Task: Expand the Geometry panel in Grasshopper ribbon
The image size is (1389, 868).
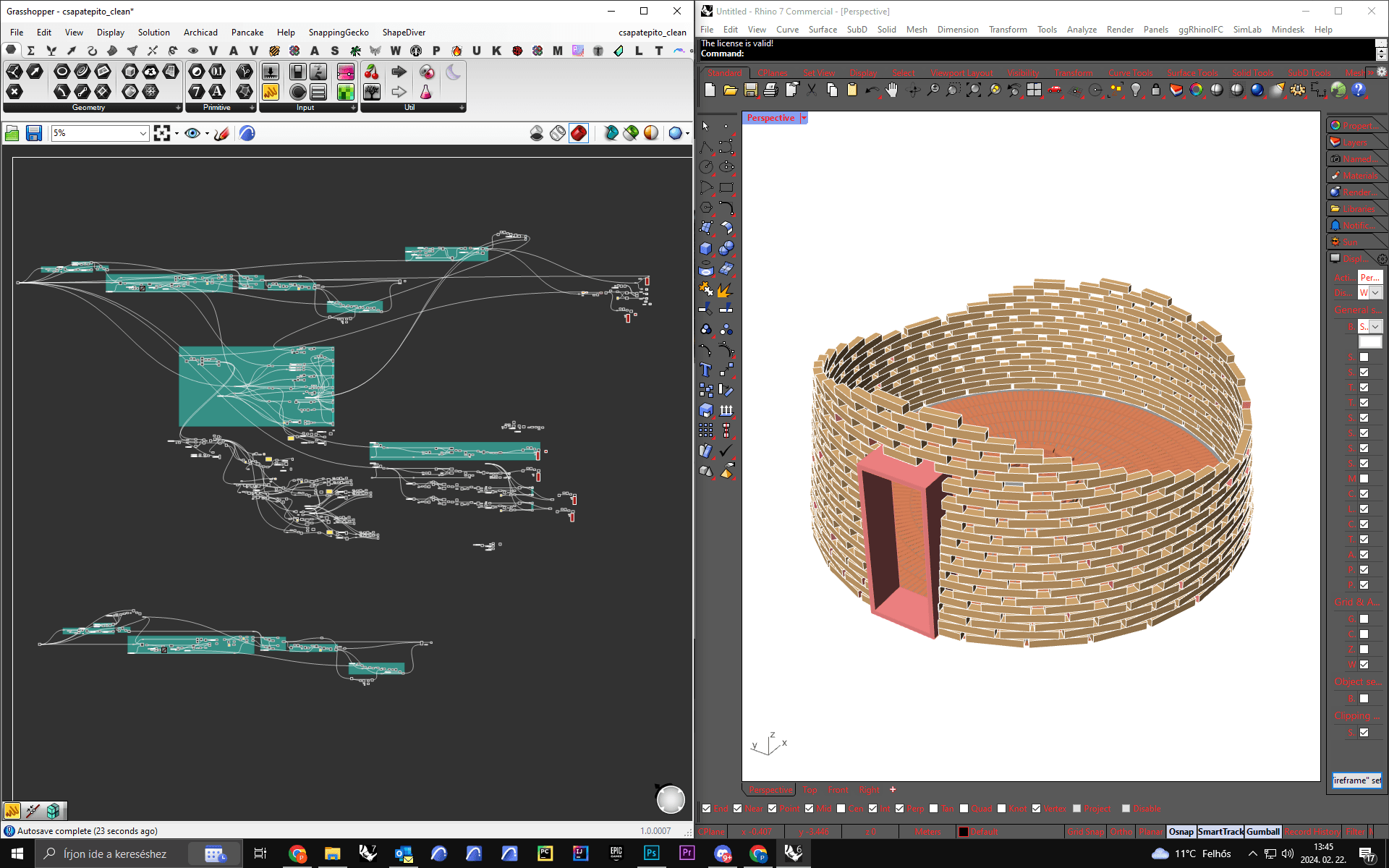Action: pyautogui.click(x=178, y=108)
